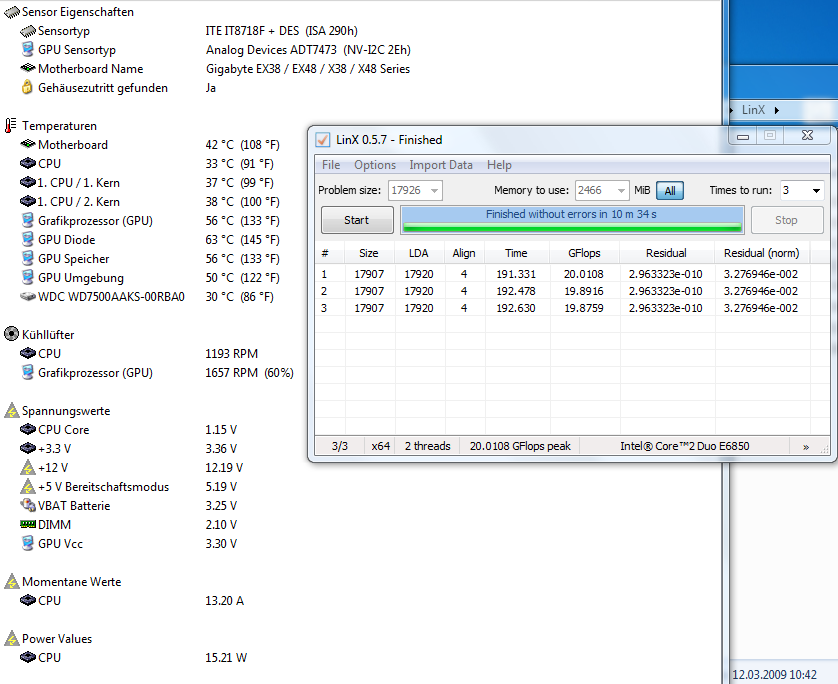
Task: Click the GPU Speicher icon
Action: click(x=28, y=259)
